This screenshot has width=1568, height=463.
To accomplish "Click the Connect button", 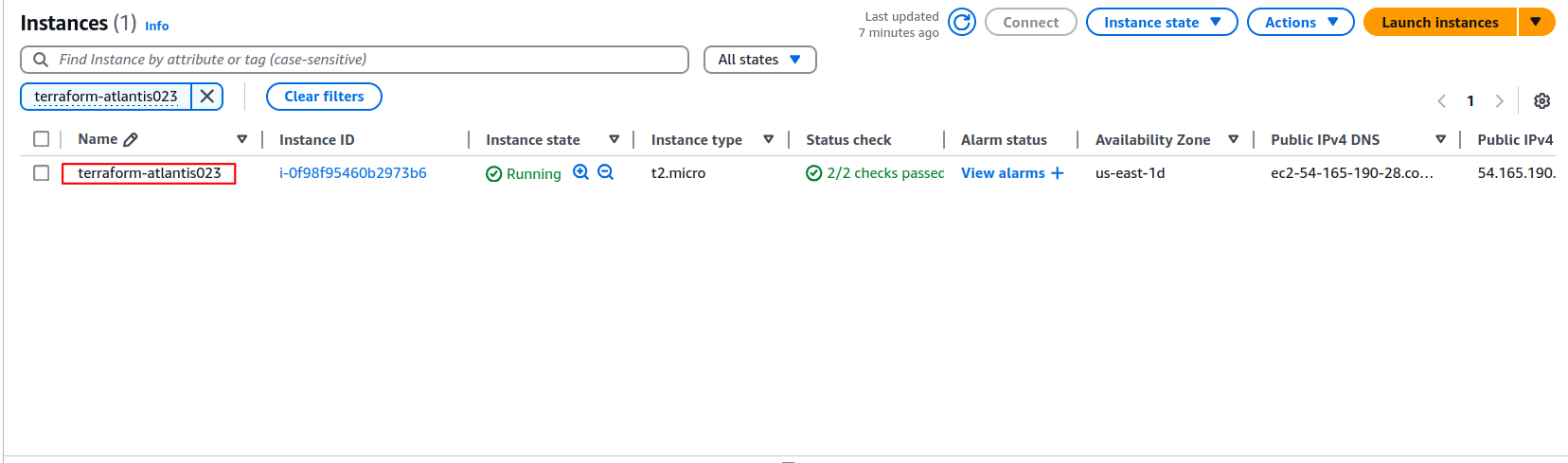I will click(x=1031, y=22).
